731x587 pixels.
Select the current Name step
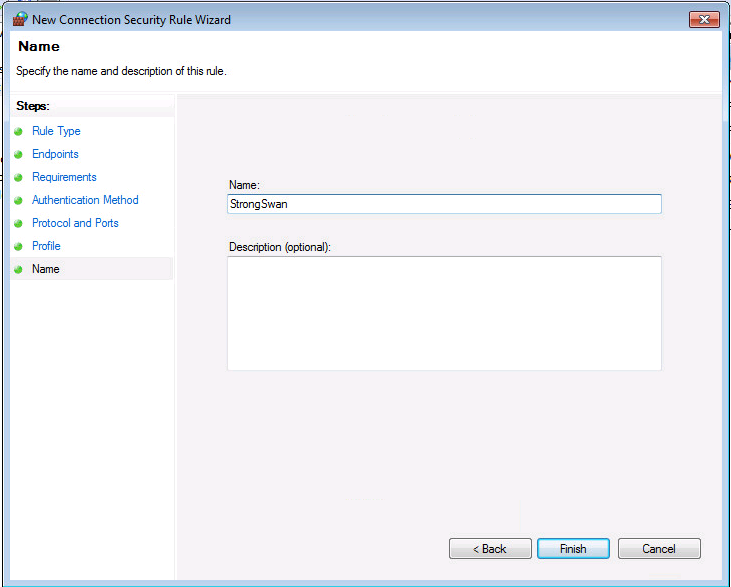(46, 269)
